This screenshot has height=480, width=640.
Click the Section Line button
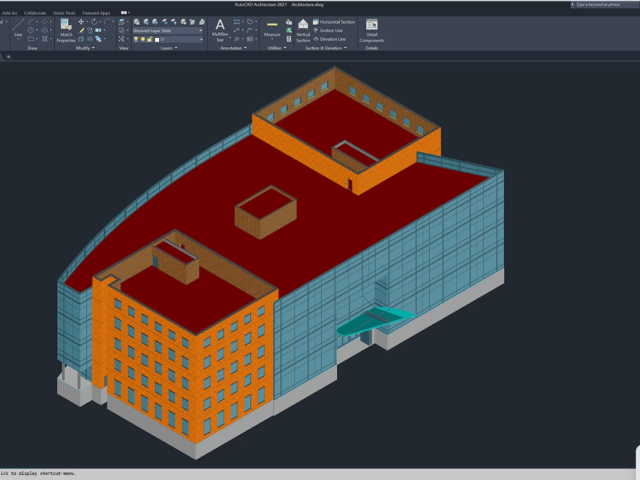(332, 30)
